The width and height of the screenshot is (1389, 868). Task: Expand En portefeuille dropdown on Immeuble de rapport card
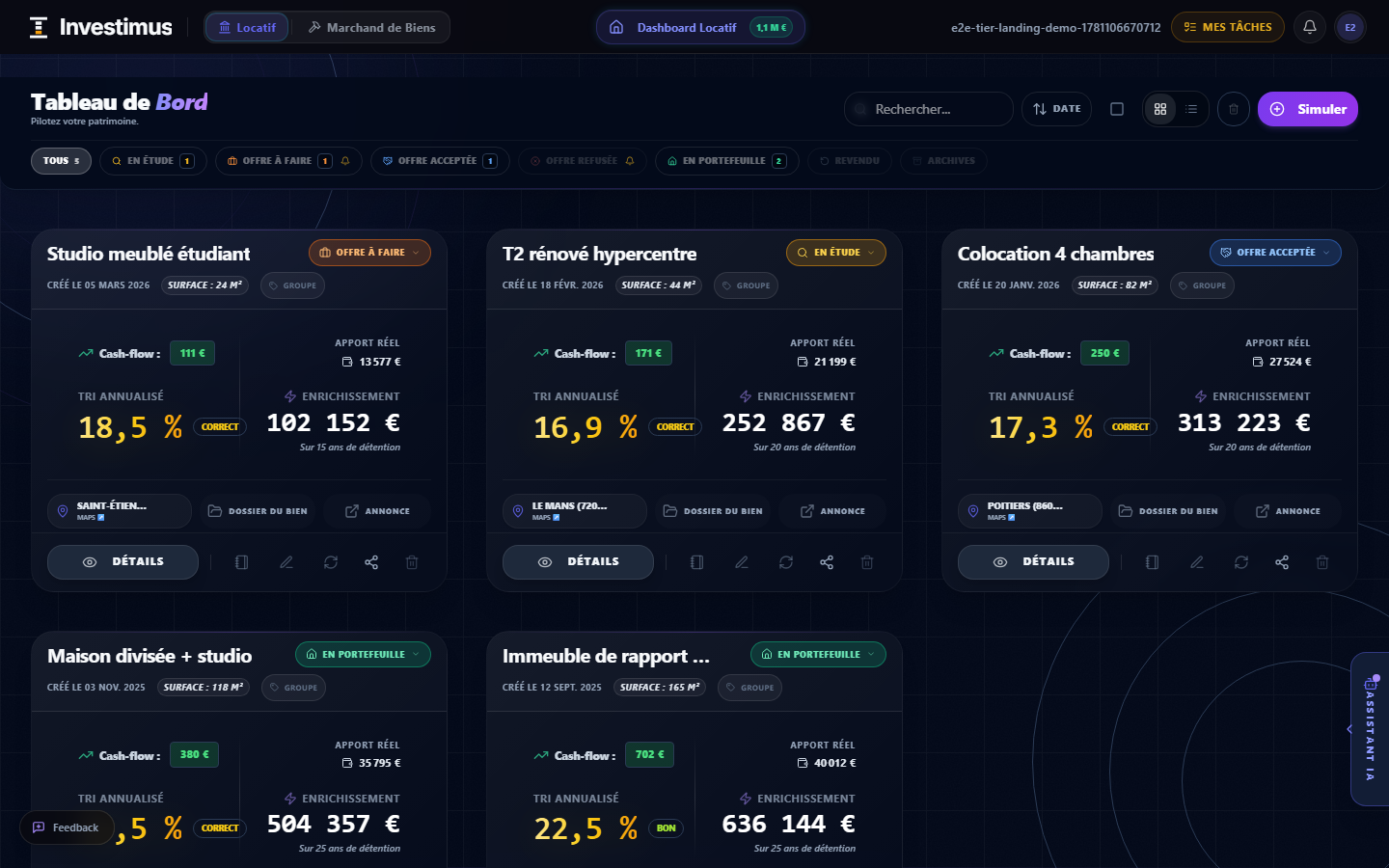point(818,654)
